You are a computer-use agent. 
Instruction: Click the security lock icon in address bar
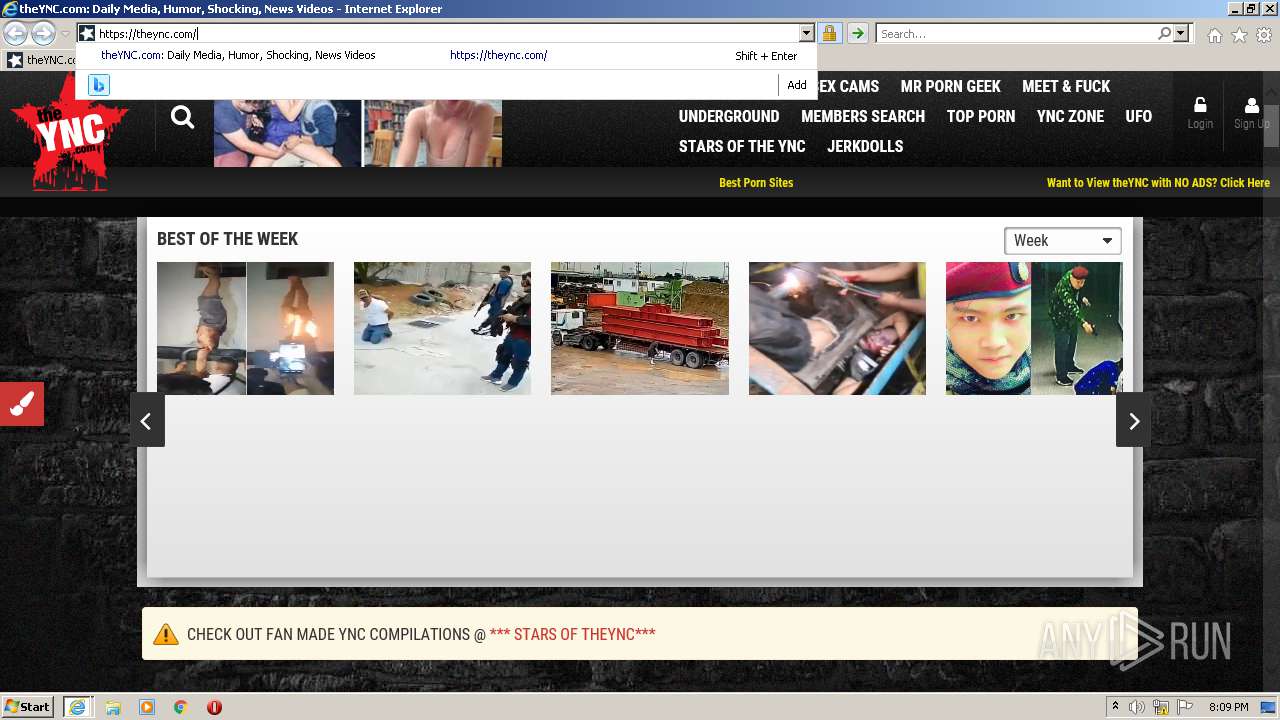click(x=829, y=34)
